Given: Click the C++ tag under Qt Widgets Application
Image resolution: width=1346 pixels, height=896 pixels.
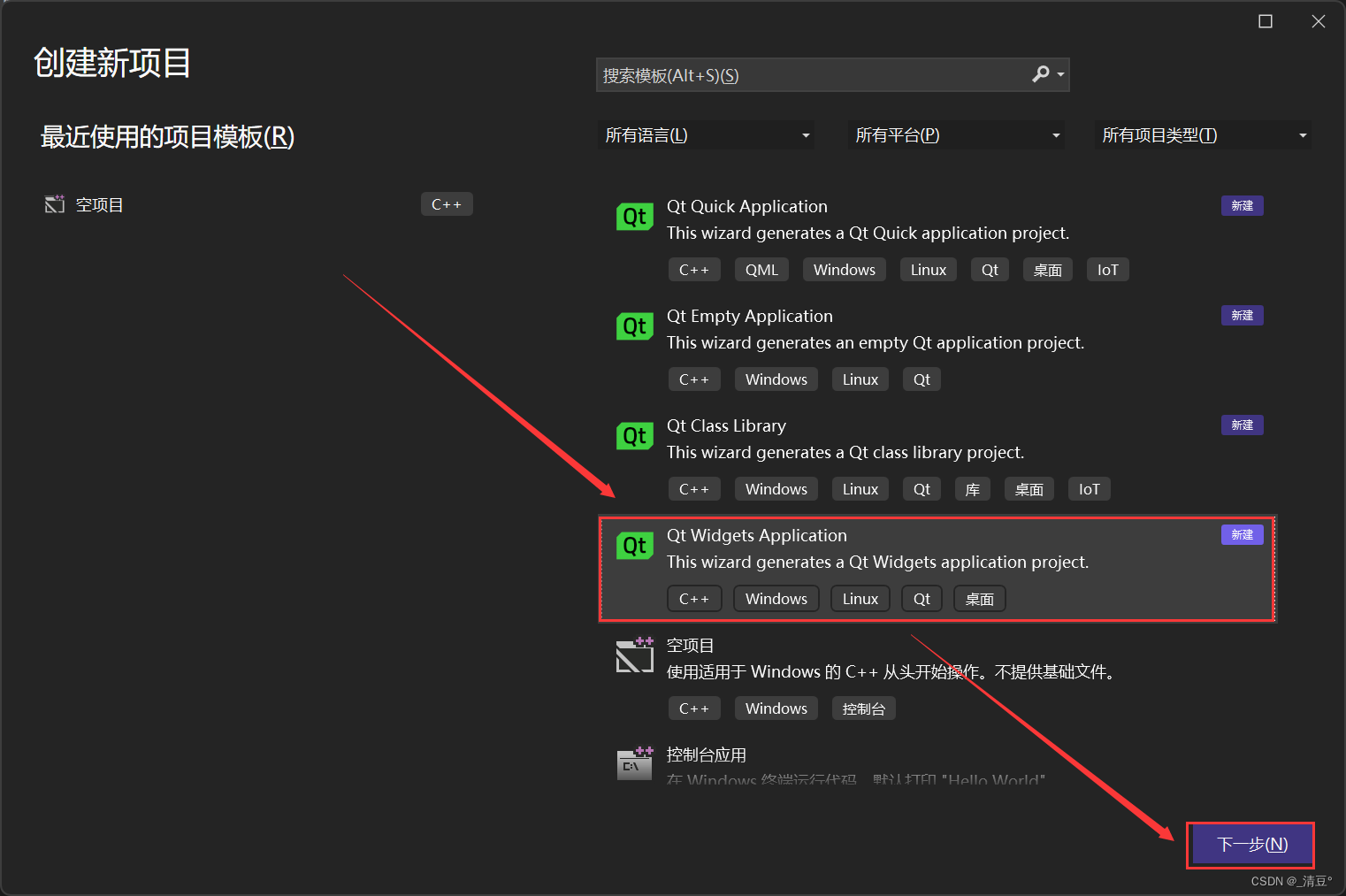Looking at the screenshot, I should (x=694, y=599).
